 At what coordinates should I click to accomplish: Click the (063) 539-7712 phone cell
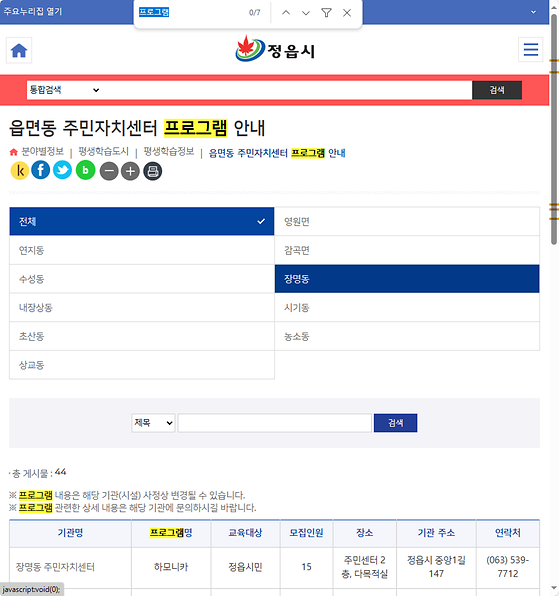pos(508,567)
